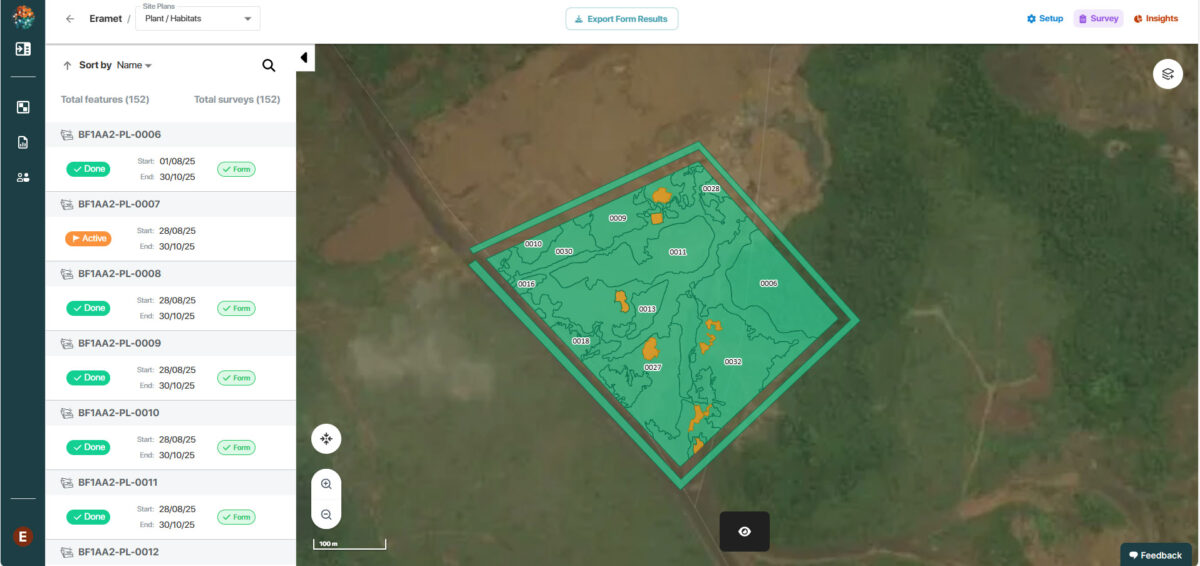
Task: Select feature BF1AA2-PL-0007 in the list
Action: coord(119,204)
